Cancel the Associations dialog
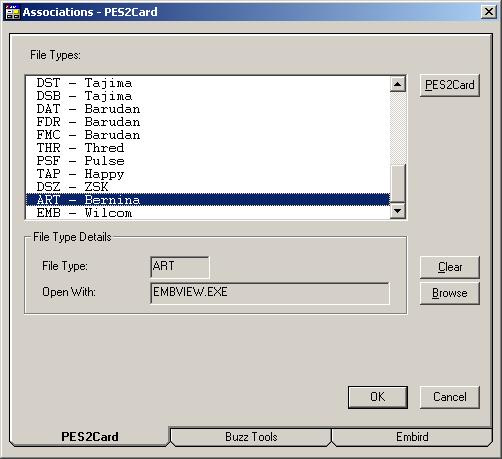The height and width of the screenshot is (459, 502). point(450,397)
